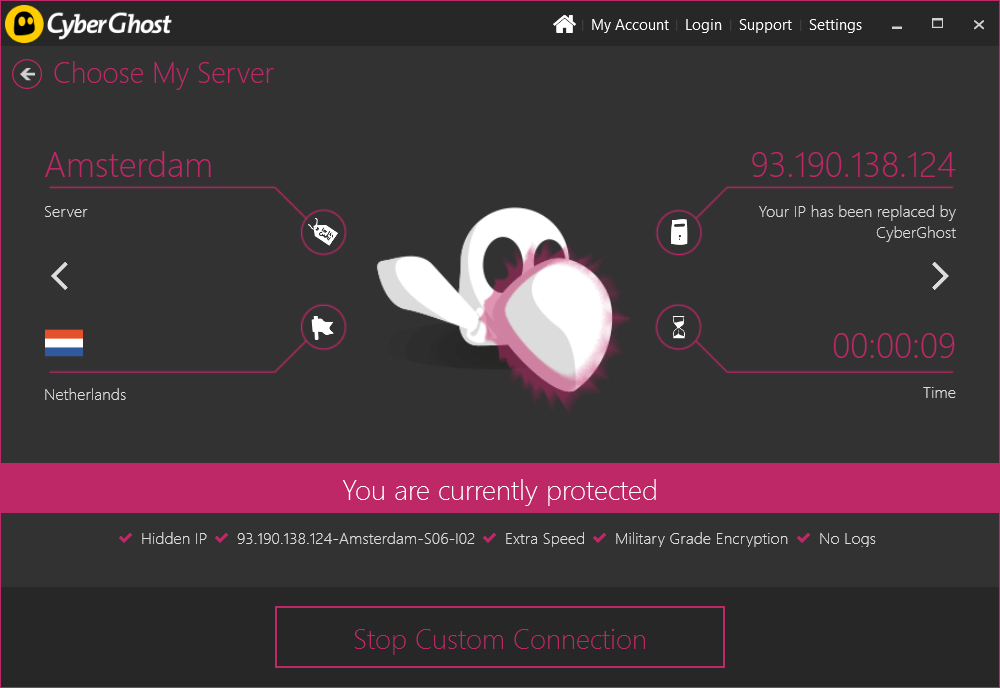This screenshot has width=1000, height=688.
Task: Maximize the CyberGhost window
Action: pyautogui.click(x=937, y=24)
